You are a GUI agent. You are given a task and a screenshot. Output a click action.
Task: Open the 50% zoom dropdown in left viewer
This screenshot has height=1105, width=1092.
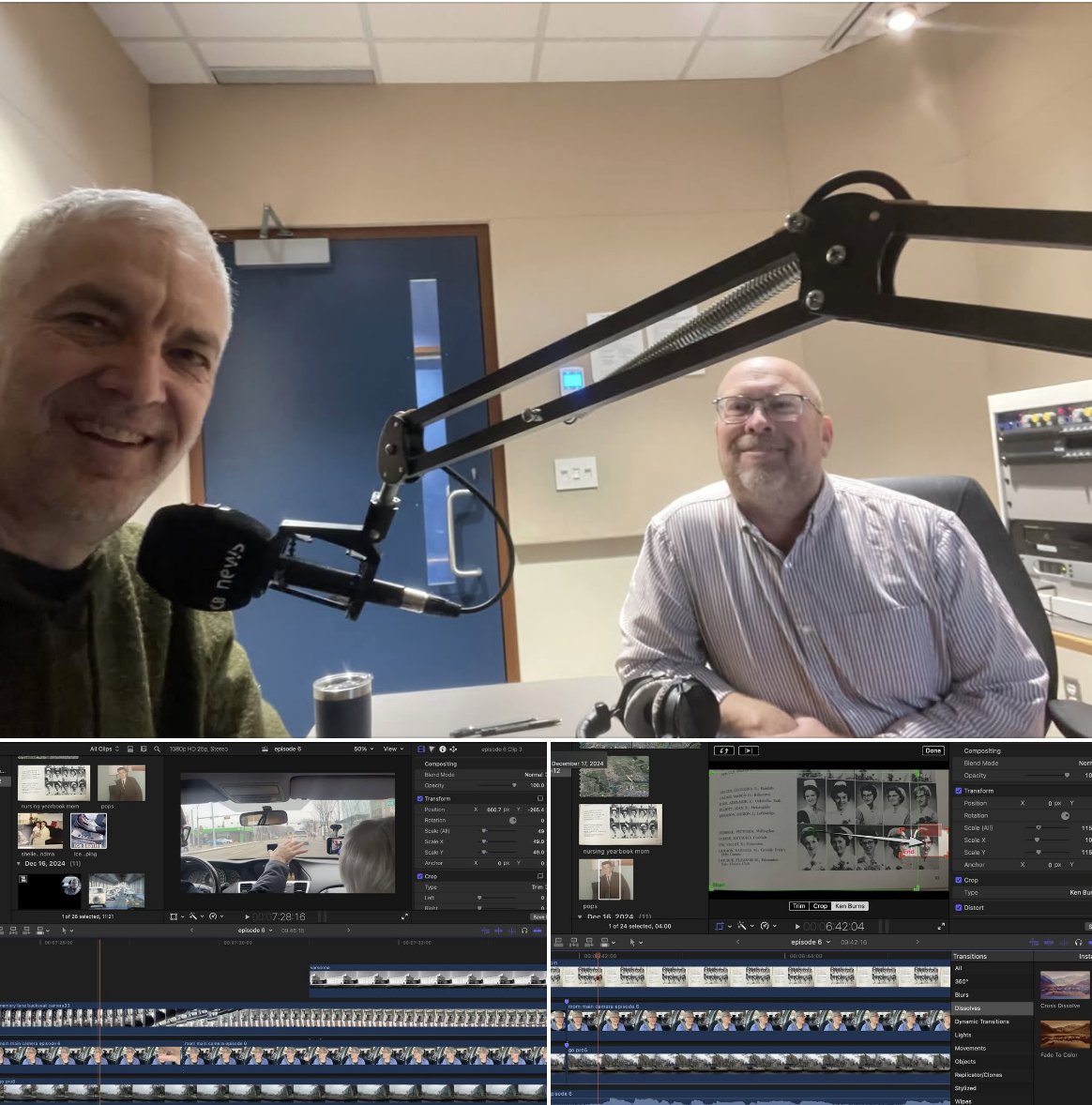pos(363,749)
